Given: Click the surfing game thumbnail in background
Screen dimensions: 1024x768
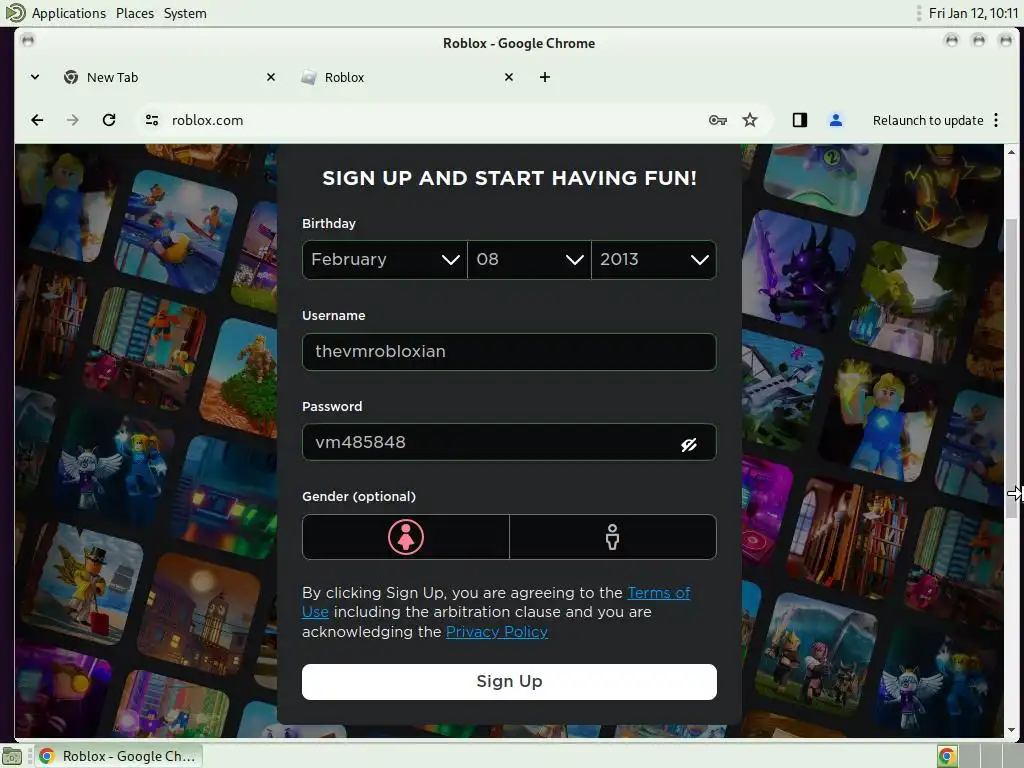Looking at the screenshot, I should (175, 231).
